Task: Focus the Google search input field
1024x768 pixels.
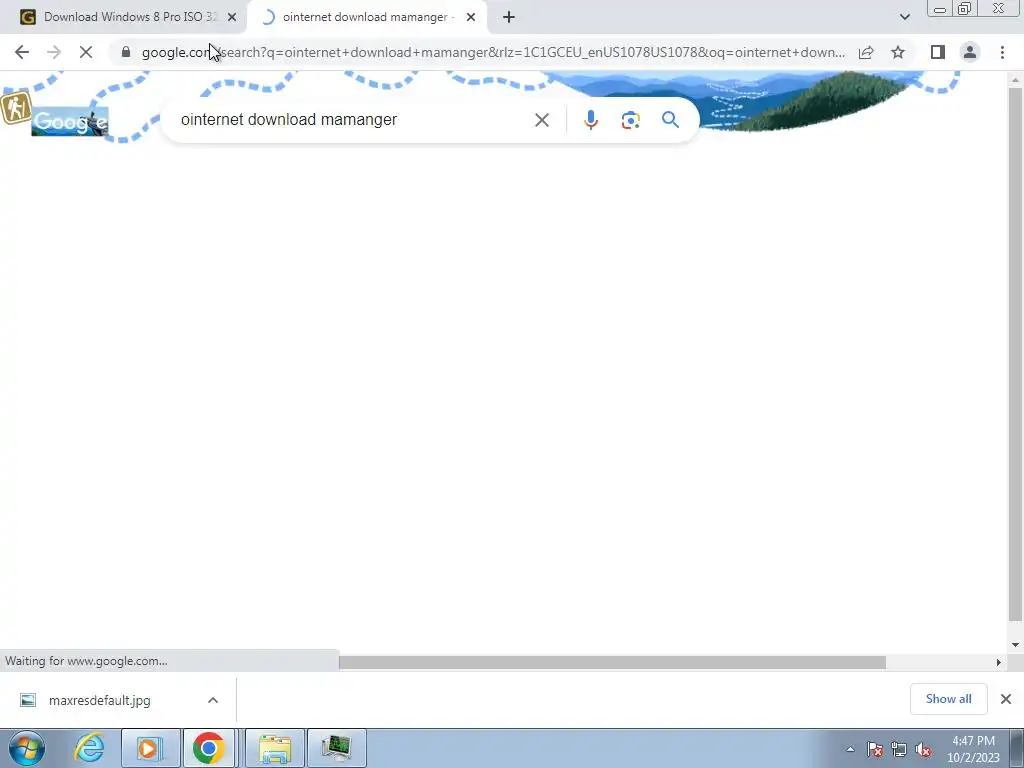Action: coord(353,120)
